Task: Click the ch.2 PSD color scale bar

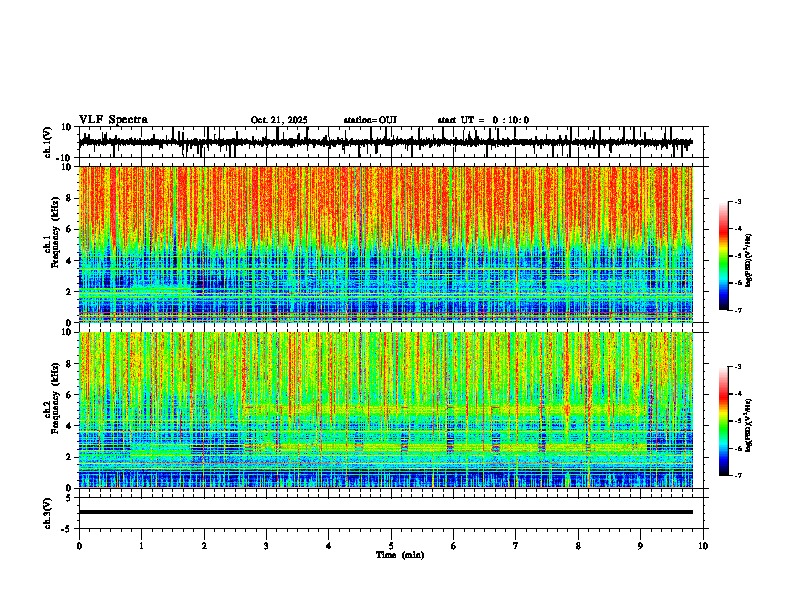Action: coord(724,421)
